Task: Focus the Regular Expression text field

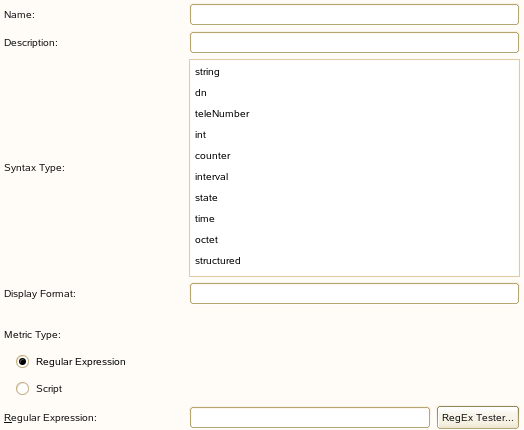Action: [310, 418]
